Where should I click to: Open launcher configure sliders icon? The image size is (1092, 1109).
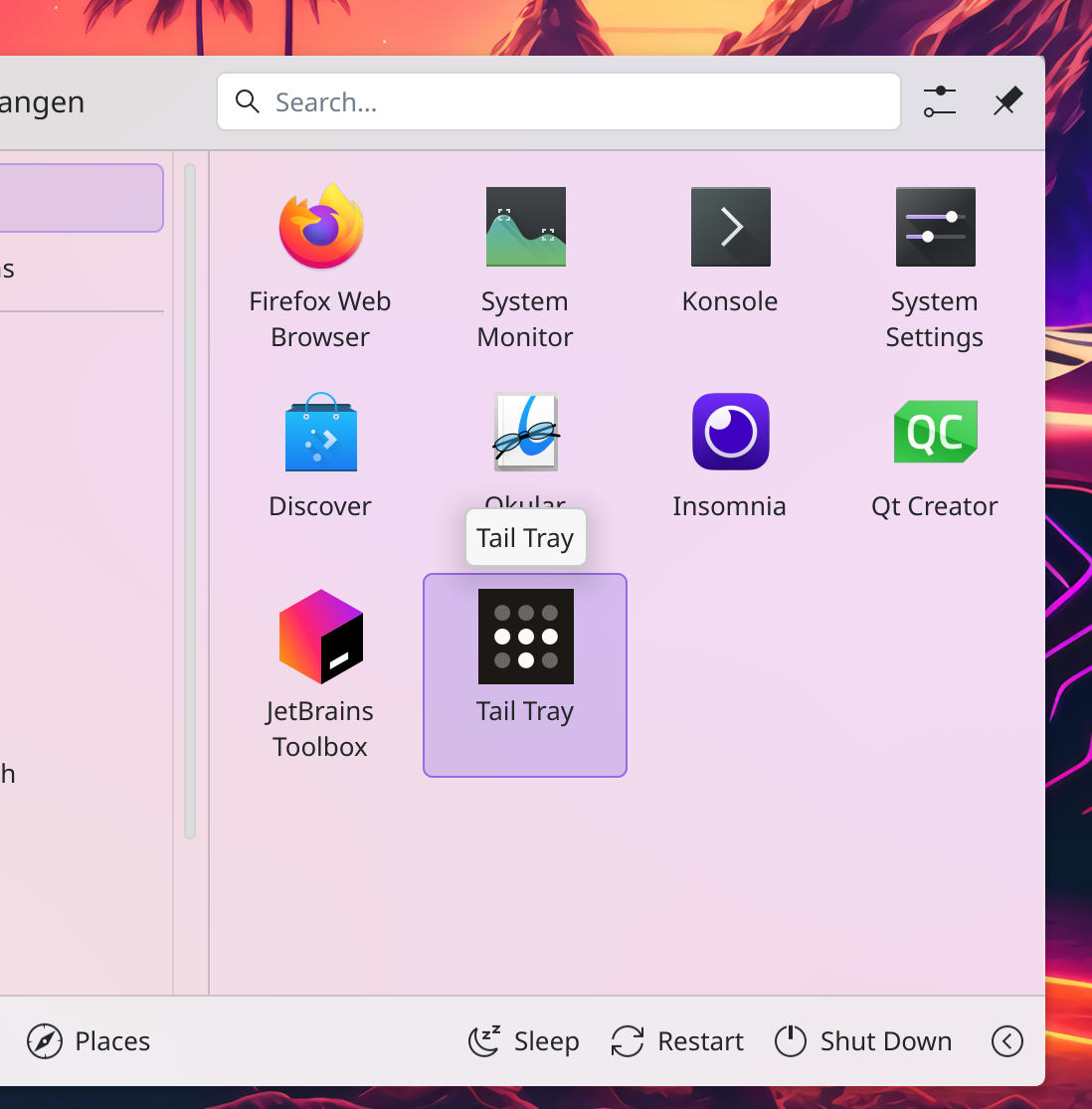pos(939,101)
